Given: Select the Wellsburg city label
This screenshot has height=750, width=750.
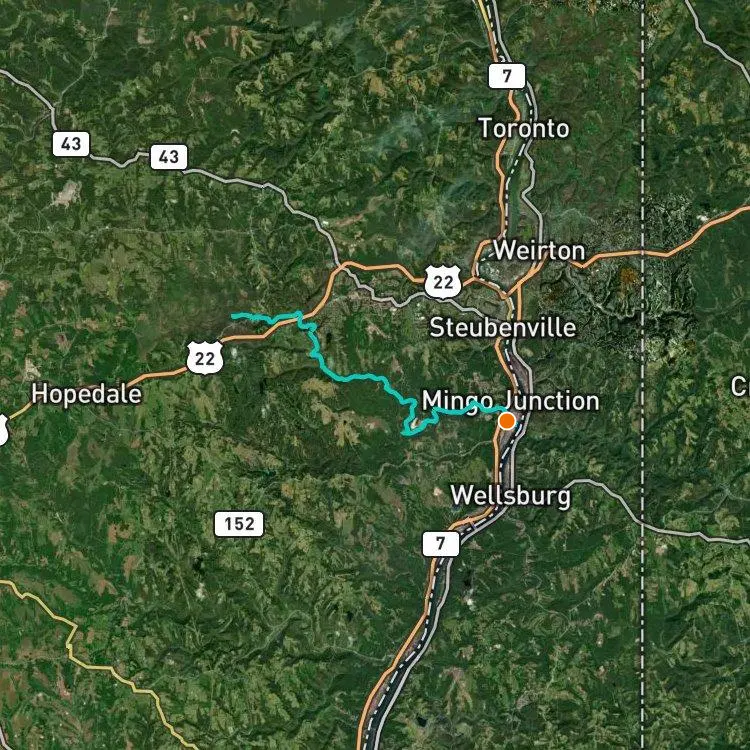Looking at the screenshot, I should [x=511, y=495].
